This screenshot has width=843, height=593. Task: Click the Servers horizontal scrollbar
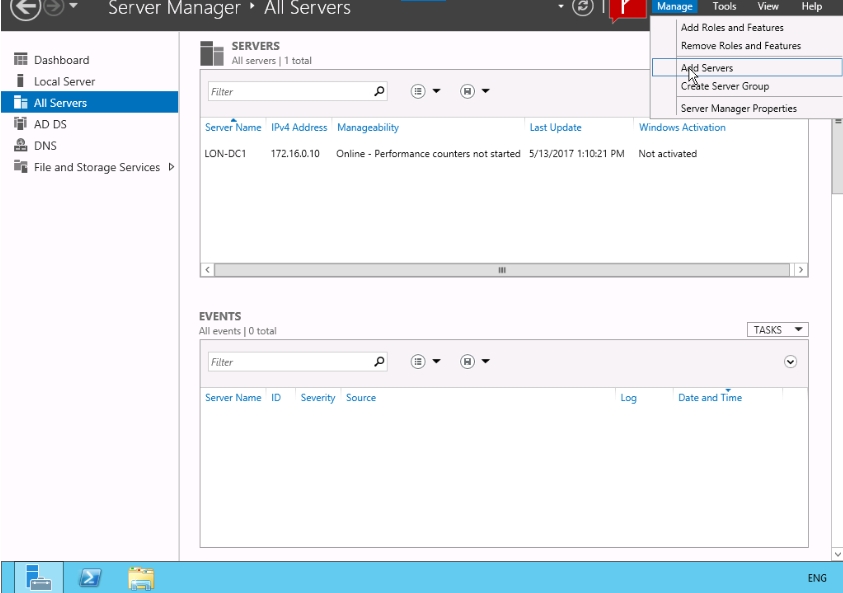(502, 270)
